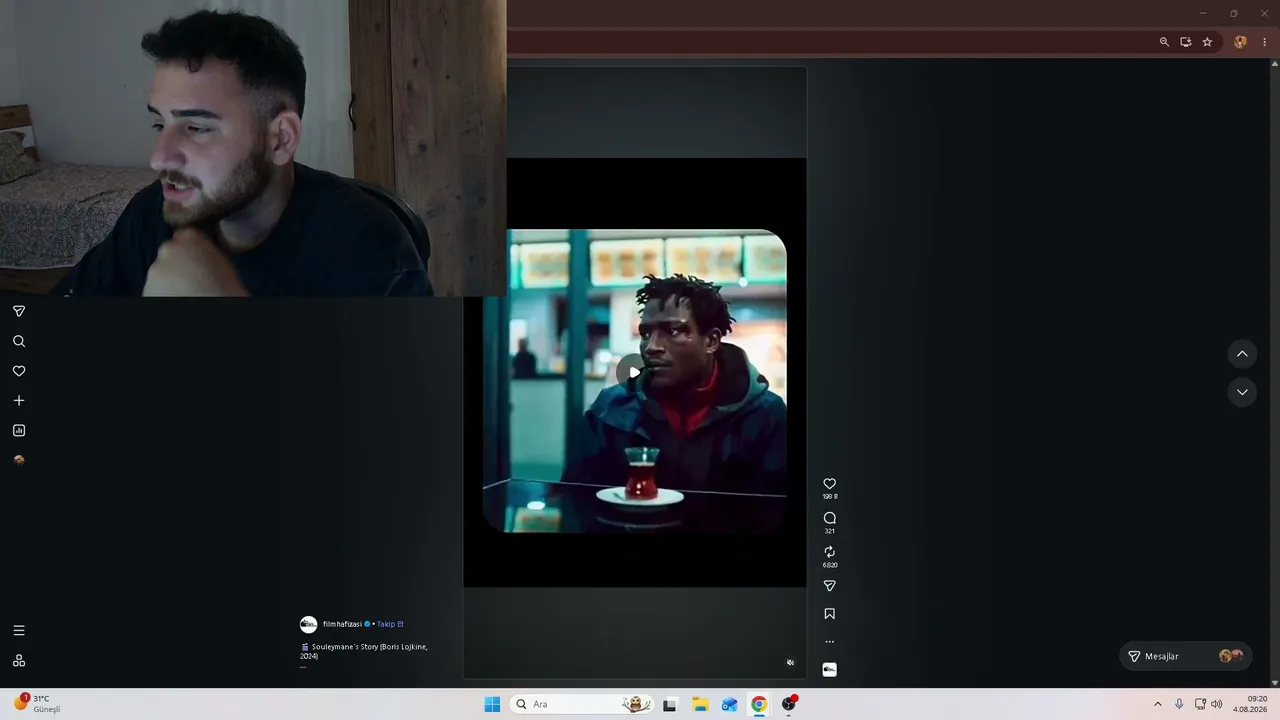Open the Task View icon on the taskbar

(x=670, y=704)
